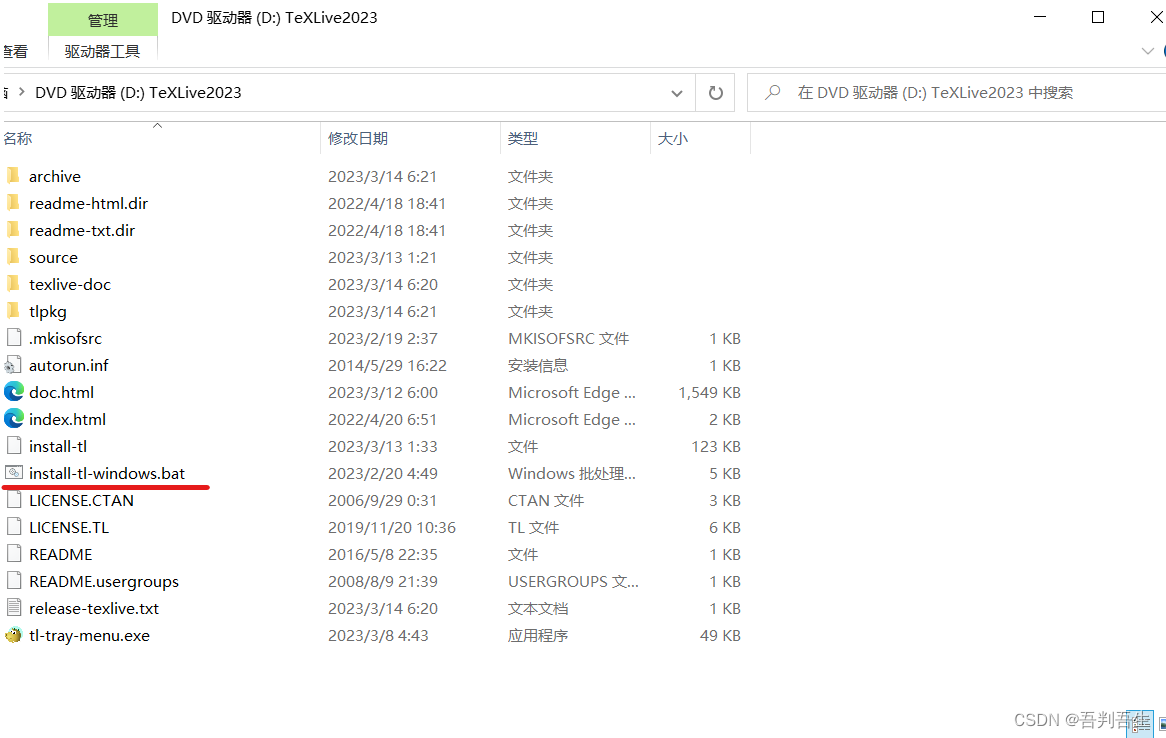Click the MKISOFSRC 文件 type cell
Image resolution: width=1166 pixels, height=738 pixels.
click(x=569, y=338)
